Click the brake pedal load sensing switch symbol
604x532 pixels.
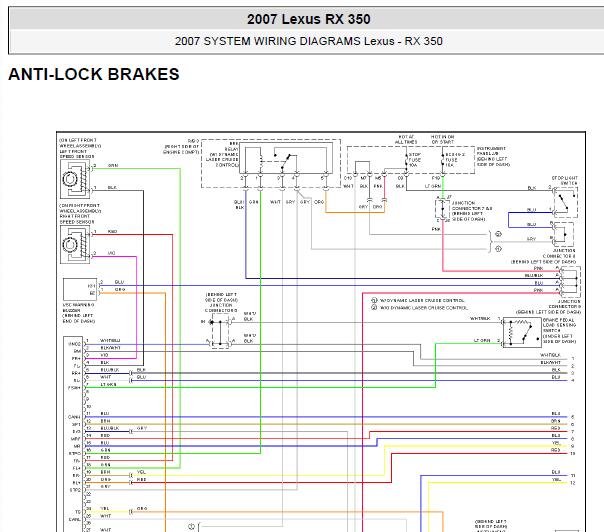(x=522, y=333)
